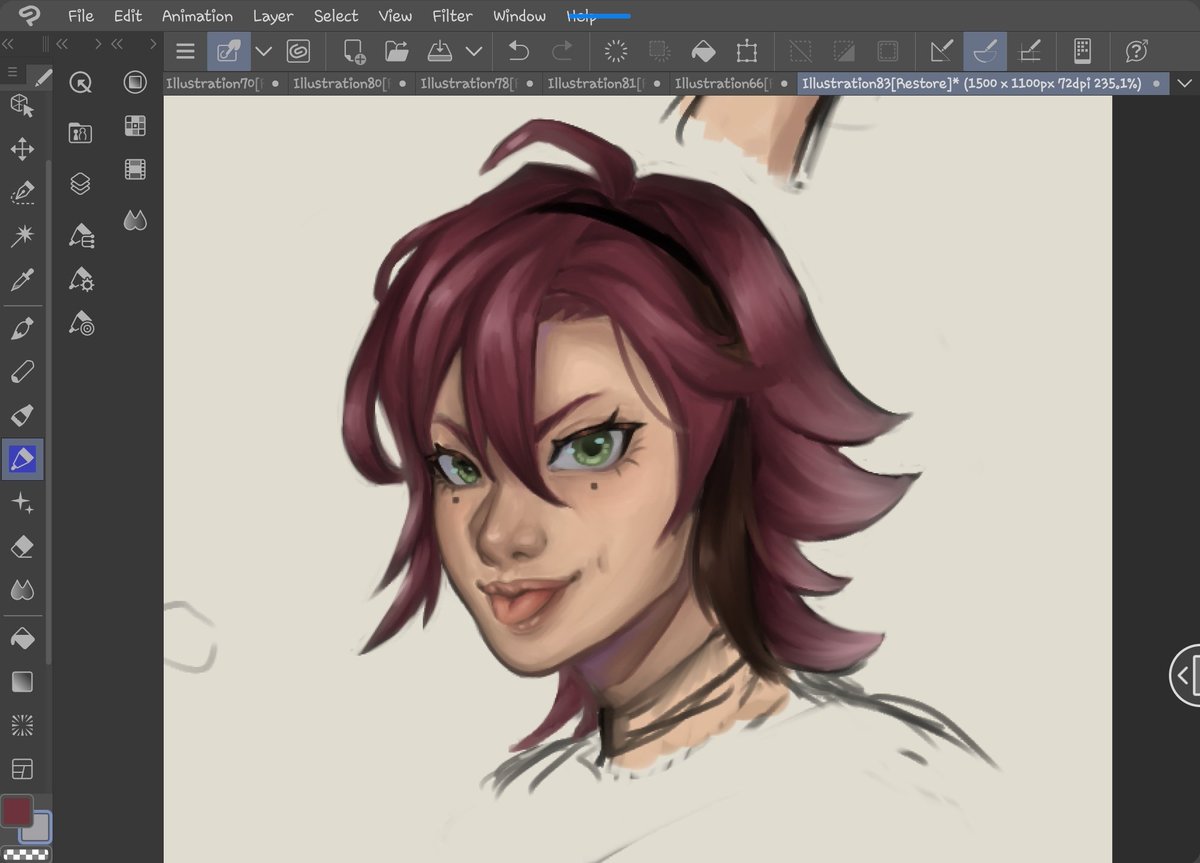Viewport: 1200px width, 863px height.
Task: Click the Redo arrow
Action: (563, 51)
